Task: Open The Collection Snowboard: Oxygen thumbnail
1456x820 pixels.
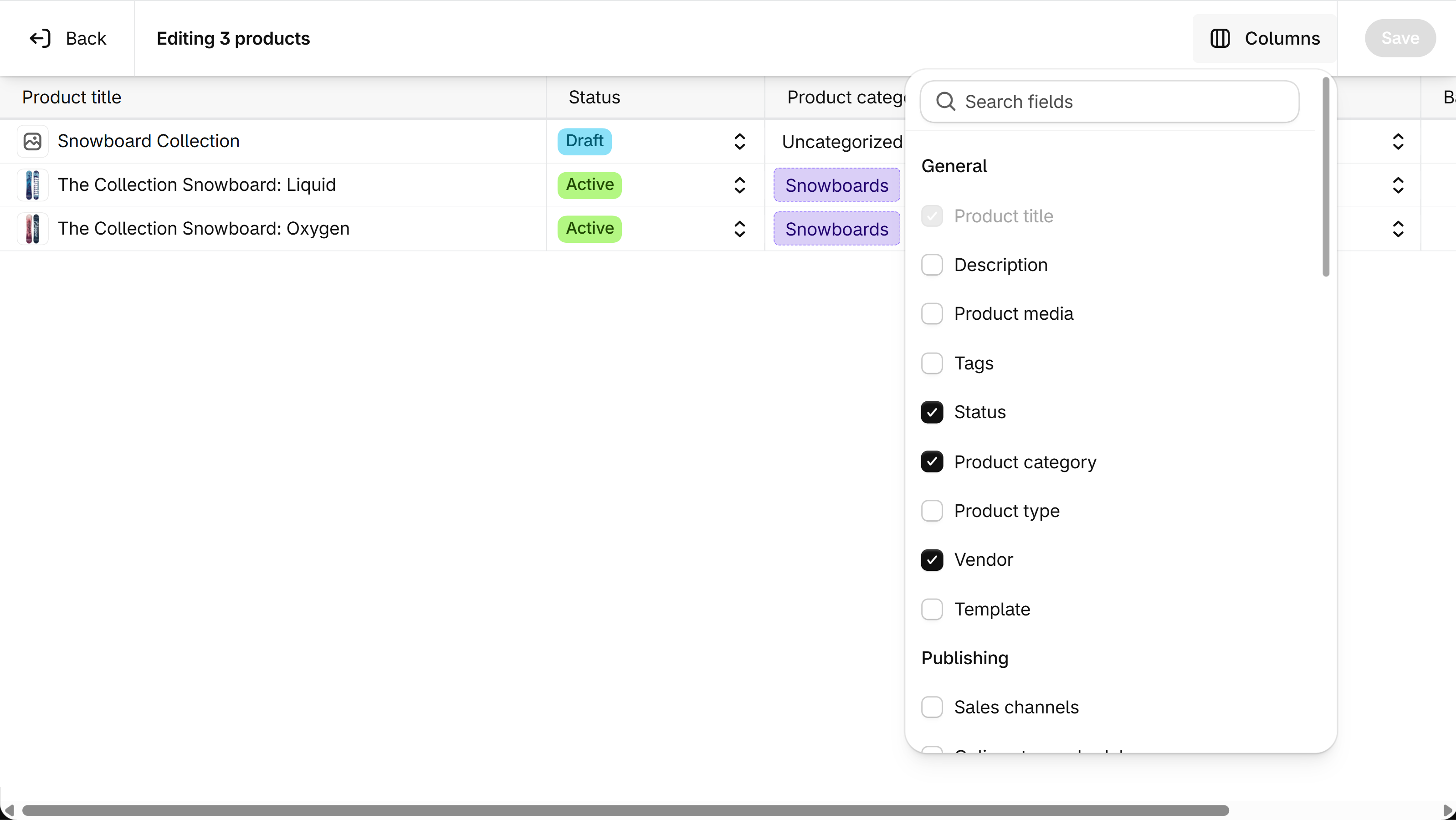Action: coord(33,229)
